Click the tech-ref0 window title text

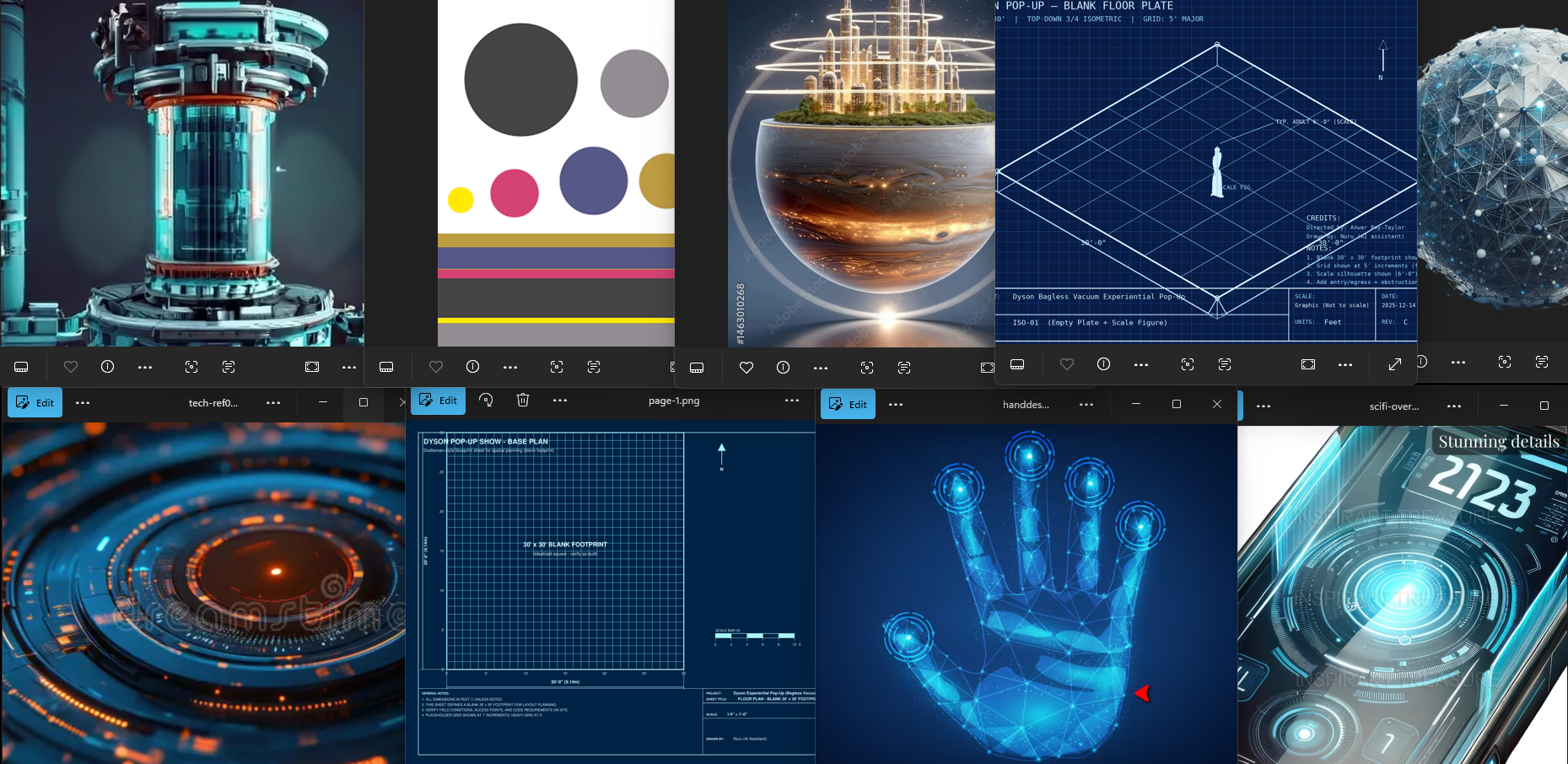click(x=213, y=403)
